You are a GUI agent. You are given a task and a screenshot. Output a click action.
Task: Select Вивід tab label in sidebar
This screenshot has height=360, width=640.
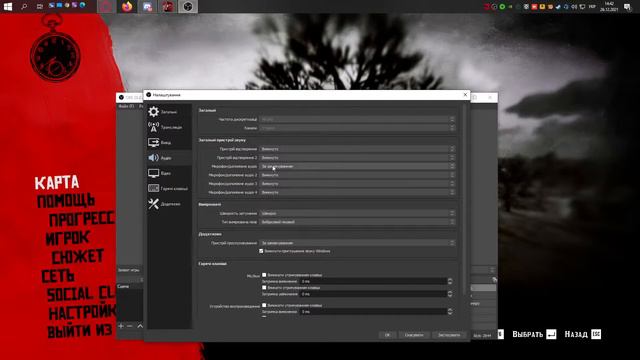point(166,142)
